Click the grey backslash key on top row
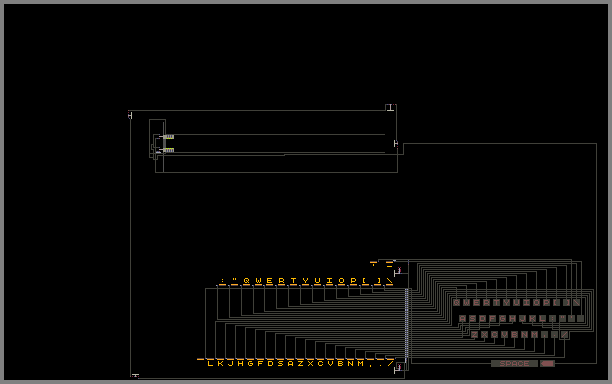Image resolution: width=612 pixels, height=384 pixels. click(x=576, y=302)
